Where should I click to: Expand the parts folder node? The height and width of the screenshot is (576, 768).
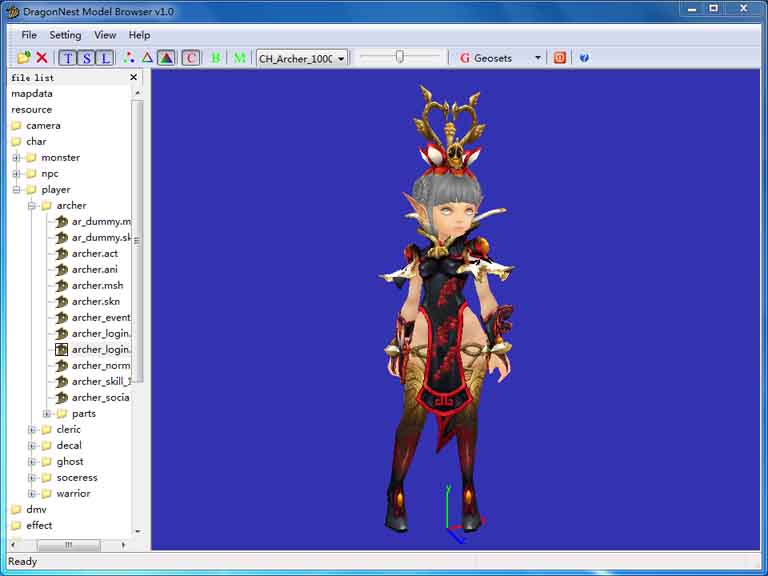[x=47, y=414]
